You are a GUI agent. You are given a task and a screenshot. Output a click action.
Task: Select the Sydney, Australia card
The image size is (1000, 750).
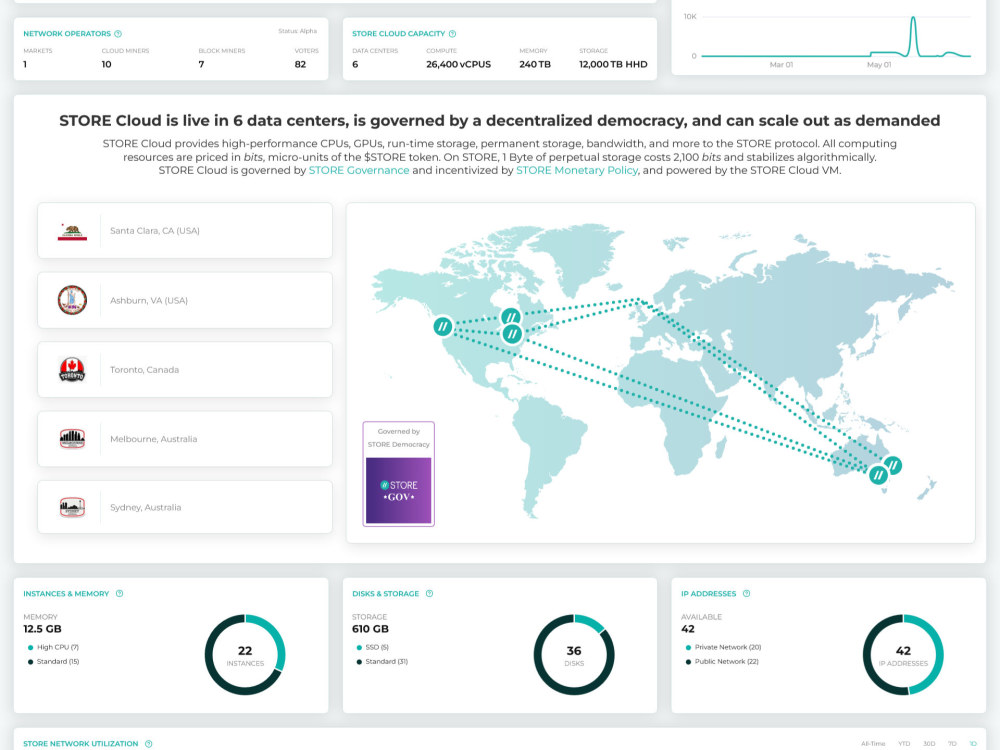[185, 507]
